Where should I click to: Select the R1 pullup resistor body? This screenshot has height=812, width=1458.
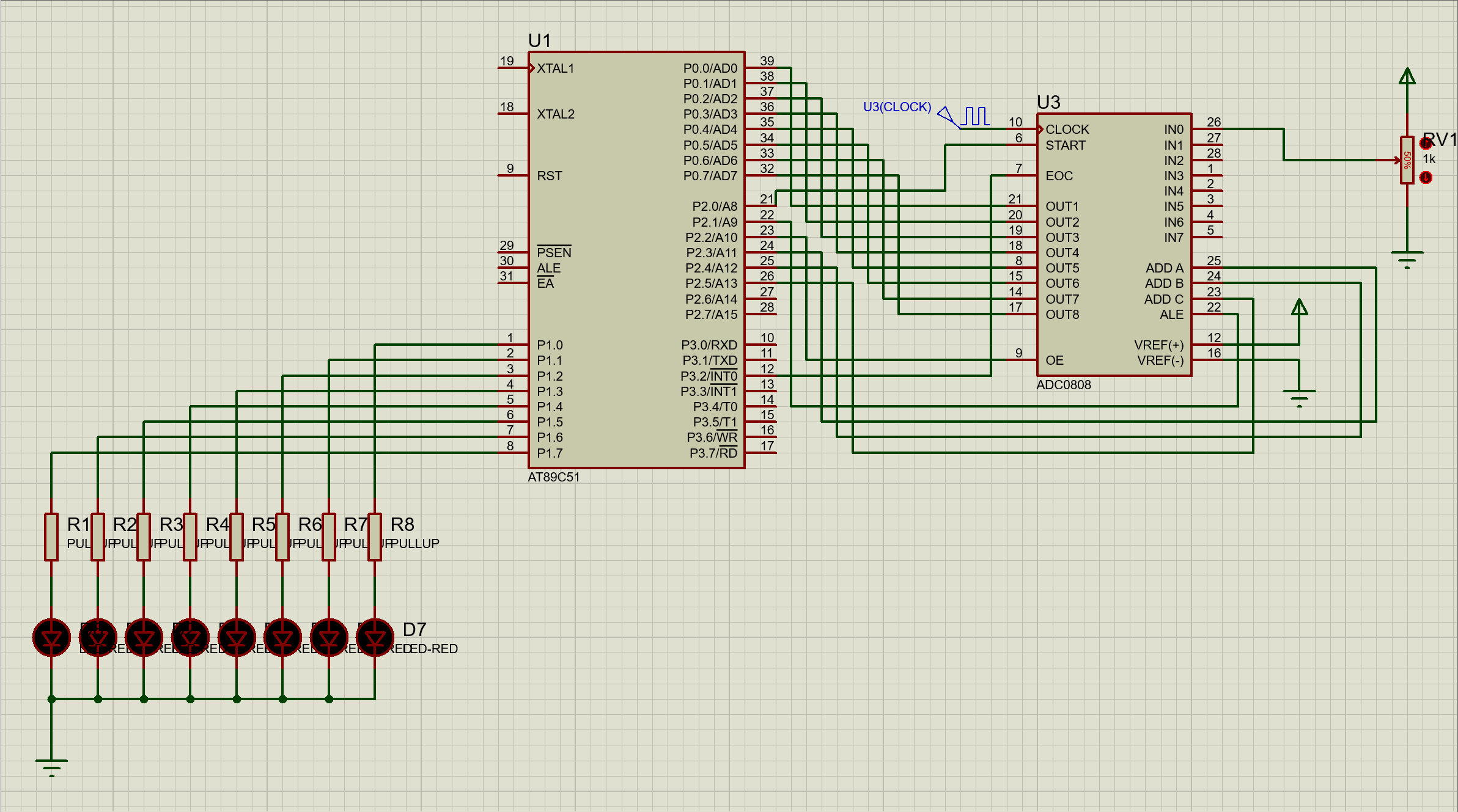coord(51,536)
